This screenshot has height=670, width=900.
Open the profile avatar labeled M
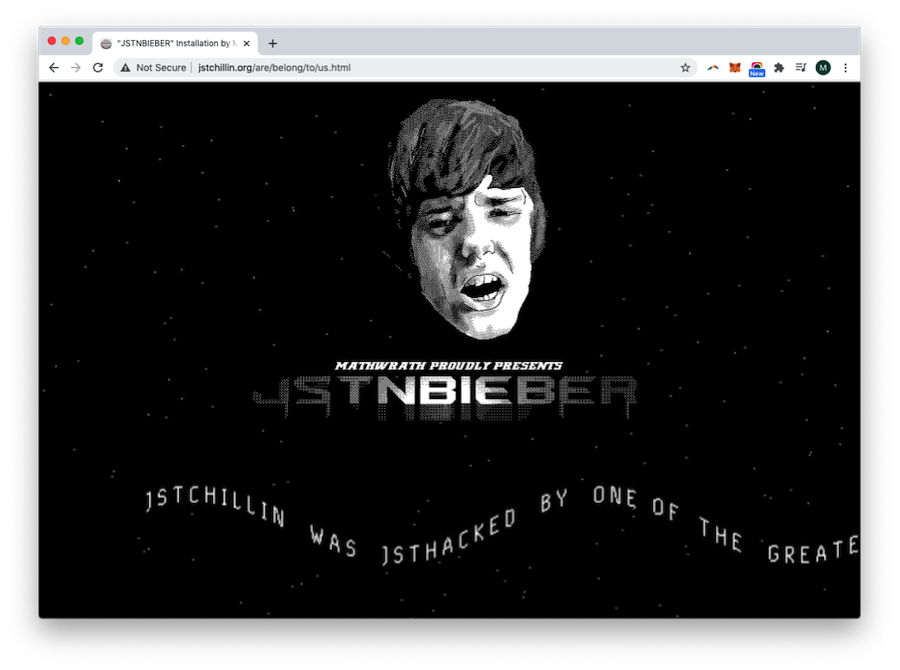coord(823,68)
